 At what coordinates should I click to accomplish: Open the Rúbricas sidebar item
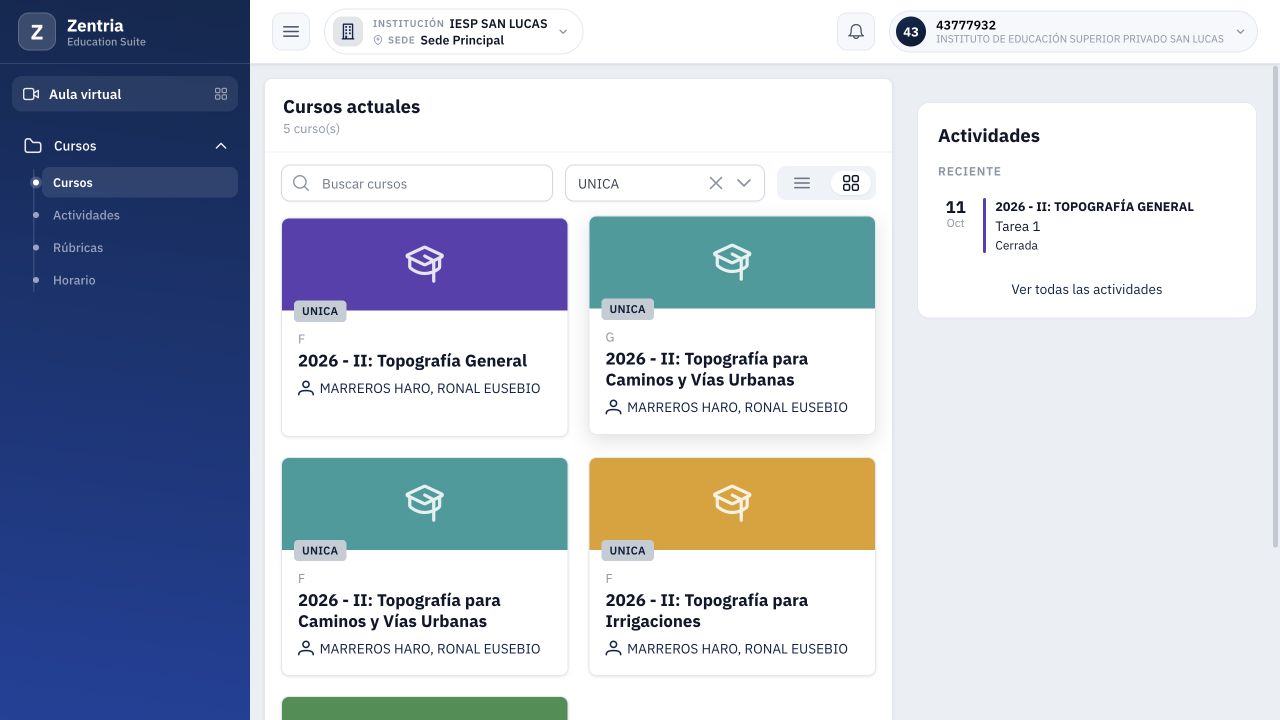[x=78, y=248]
